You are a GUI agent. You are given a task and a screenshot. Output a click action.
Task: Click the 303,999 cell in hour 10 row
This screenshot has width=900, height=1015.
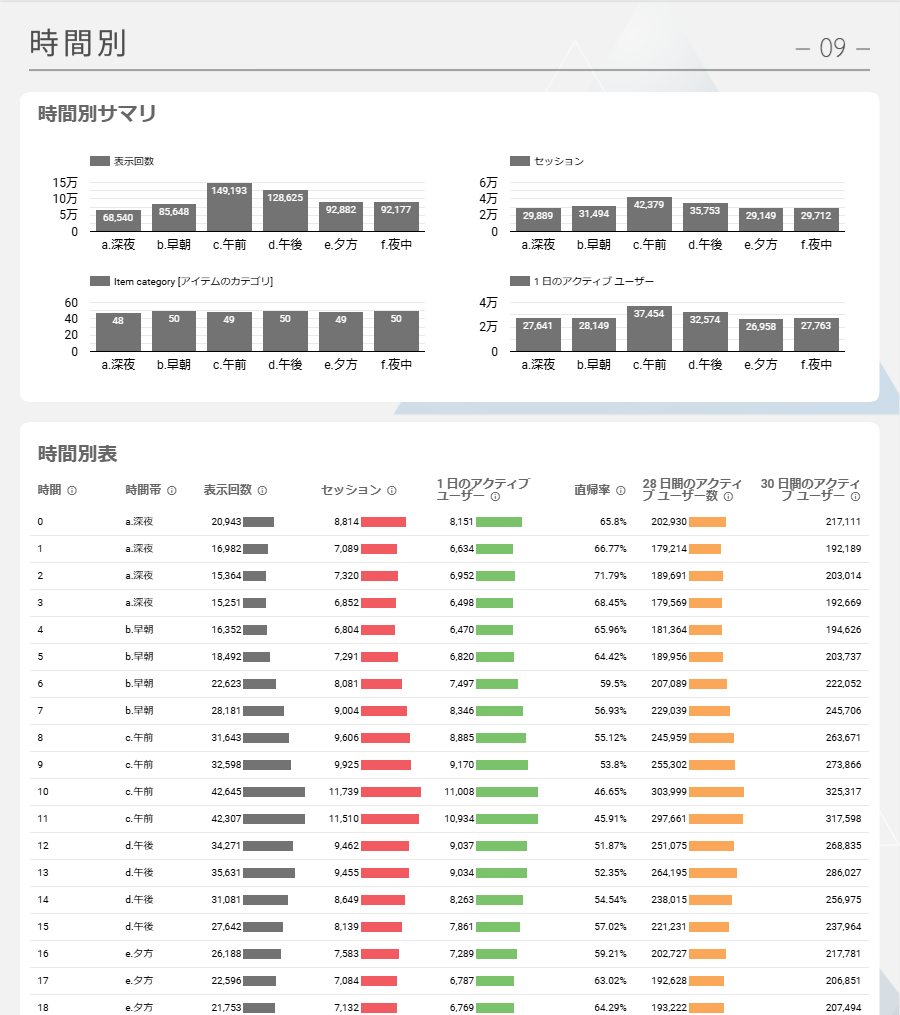[x=669, y=792]
